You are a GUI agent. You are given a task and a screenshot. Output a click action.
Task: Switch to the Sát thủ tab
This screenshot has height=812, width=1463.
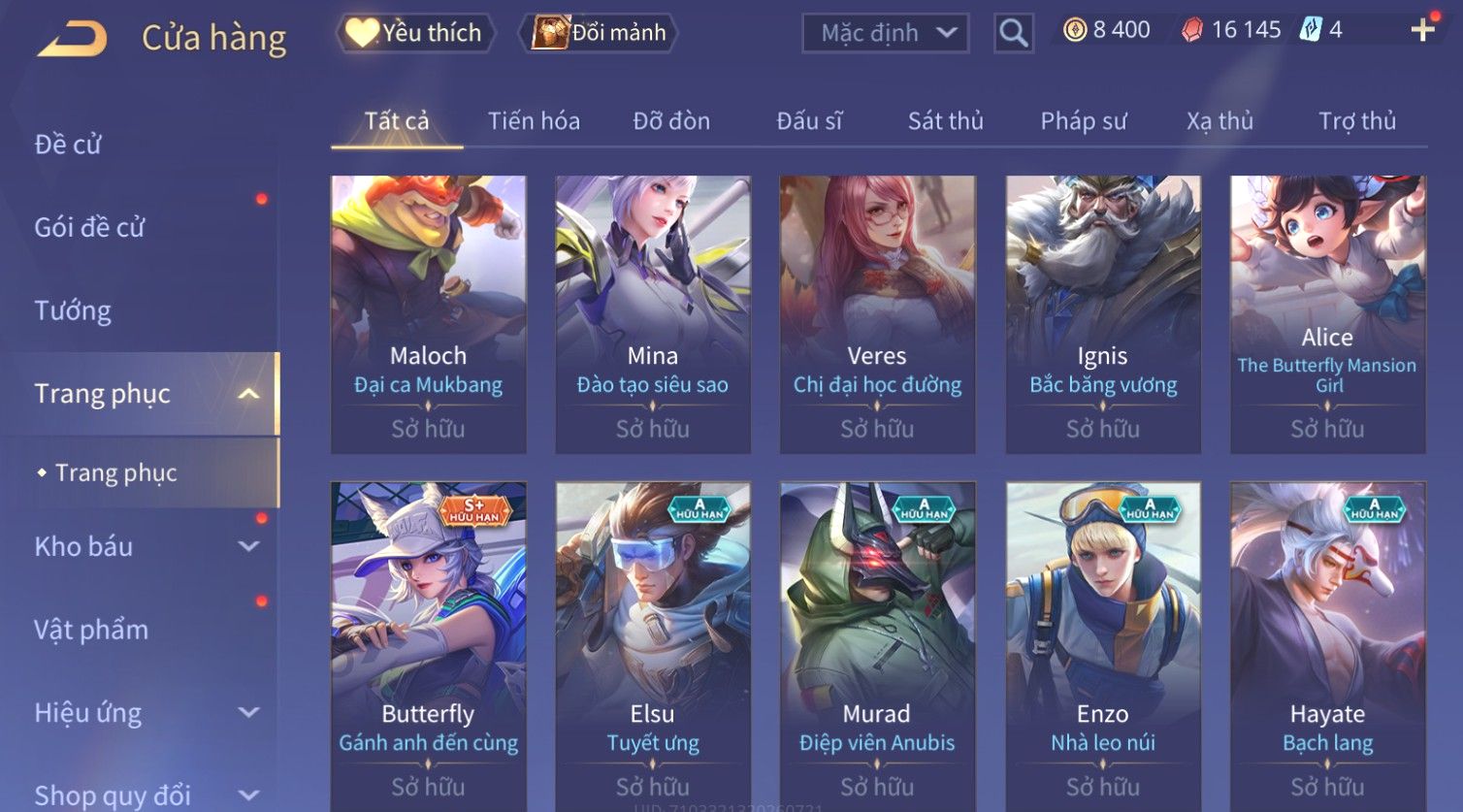point(946,121)
